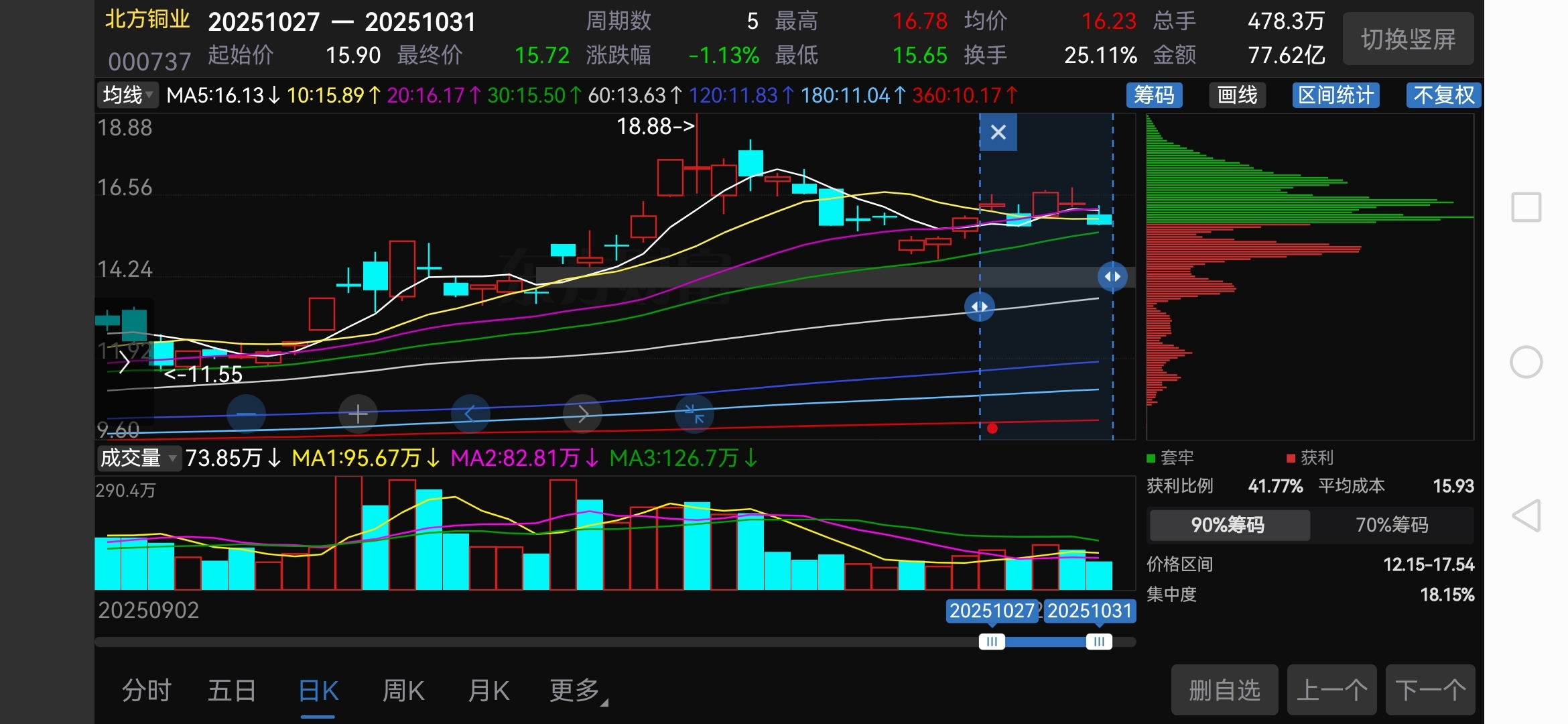
Task: Open the 均线 indicator dropdown
Action: pos(127,95)
